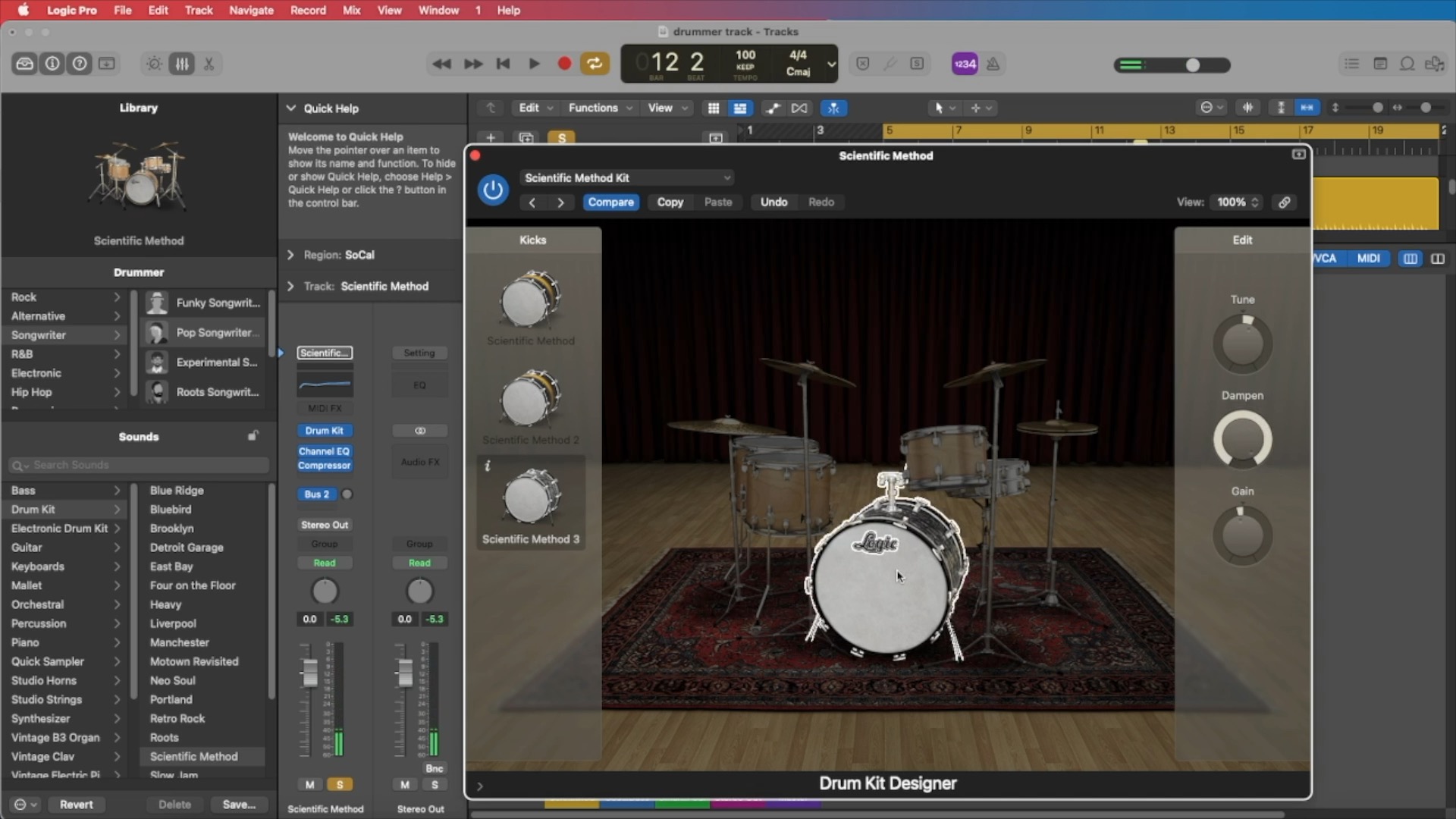Click the Gain knob
Image resolution: width=1456 pixels, height=819 pixels.
pyautogui.click(x=1242, y=536)
